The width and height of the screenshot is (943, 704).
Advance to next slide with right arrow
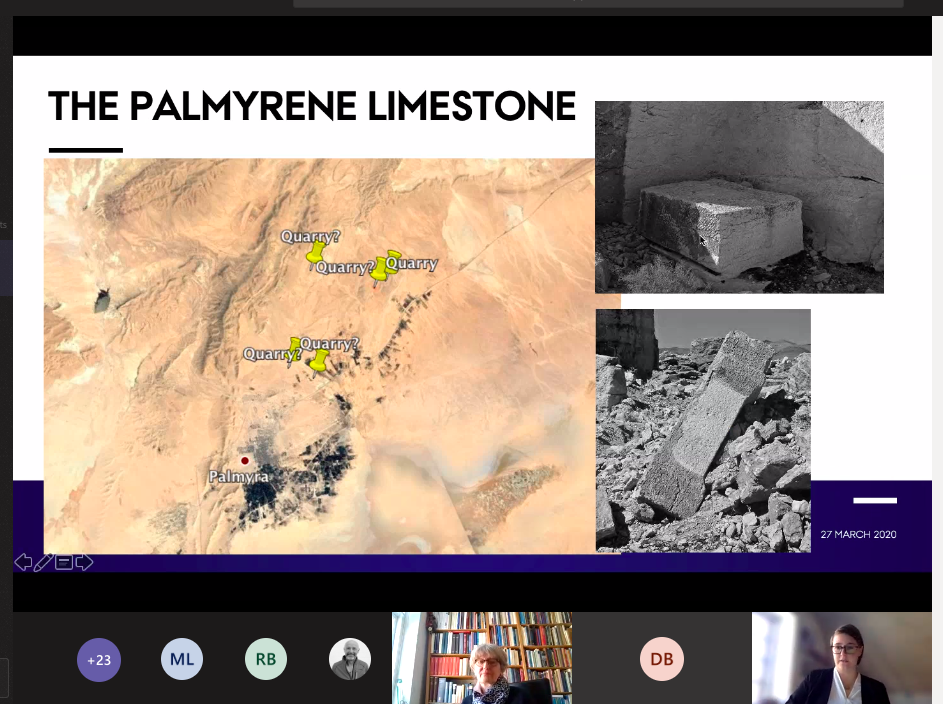pos(84,563)
